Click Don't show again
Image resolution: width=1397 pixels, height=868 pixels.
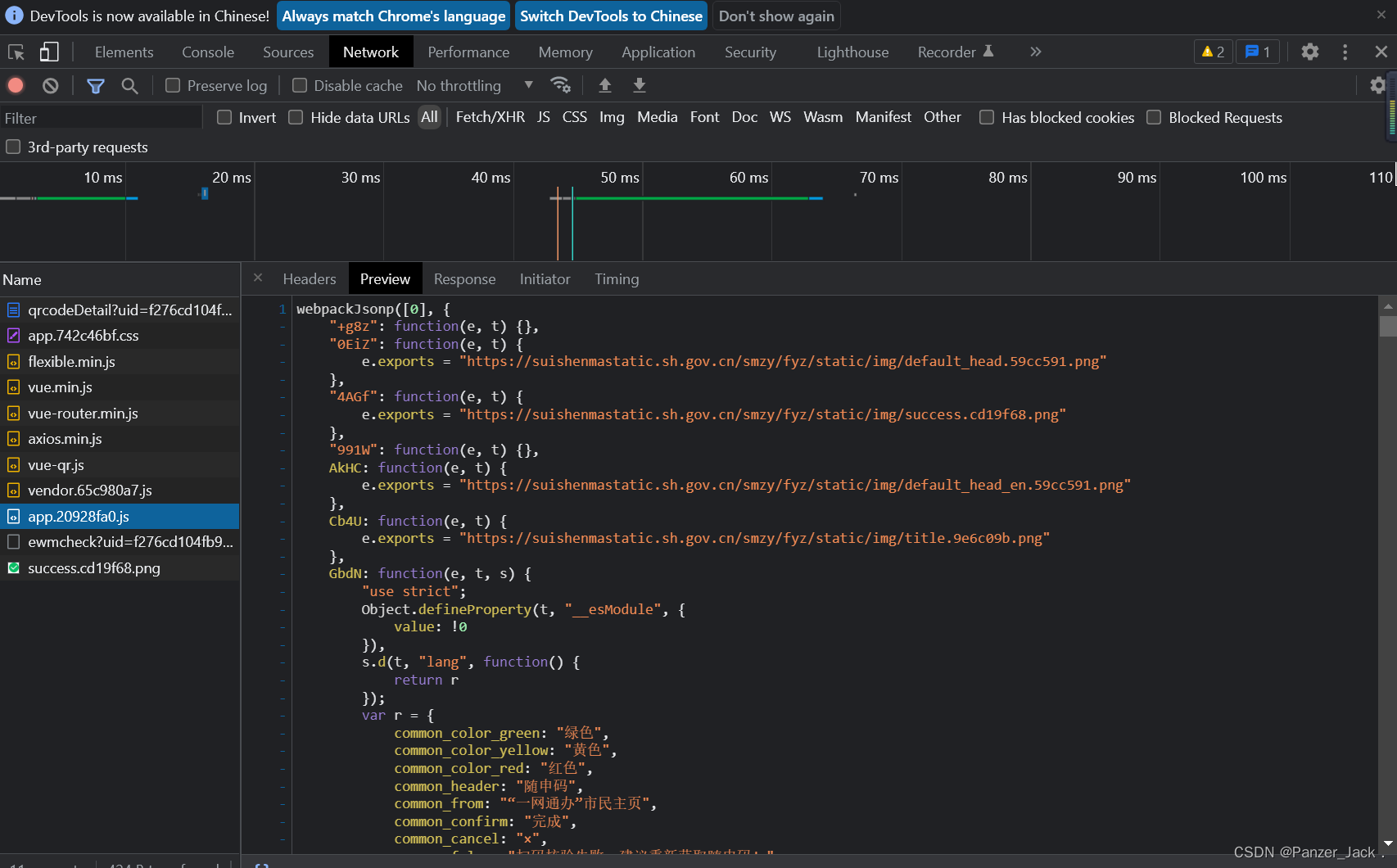(x=776, y=16)
